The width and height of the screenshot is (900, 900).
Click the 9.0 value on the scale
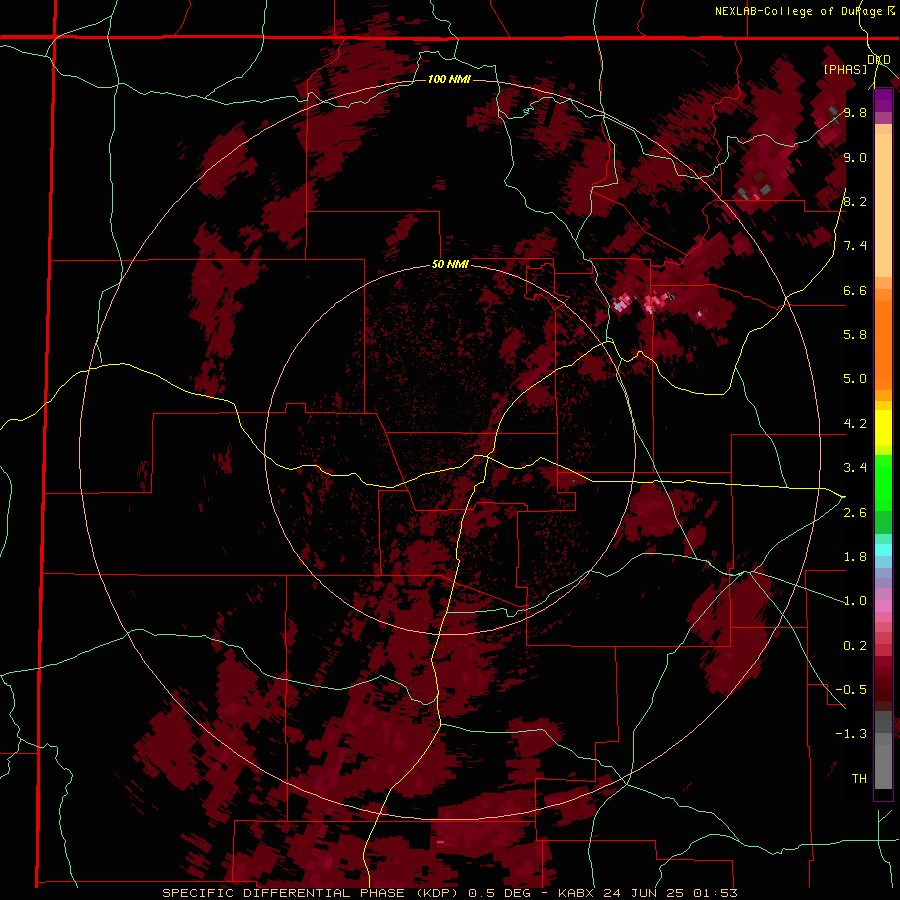pos(855,157)
